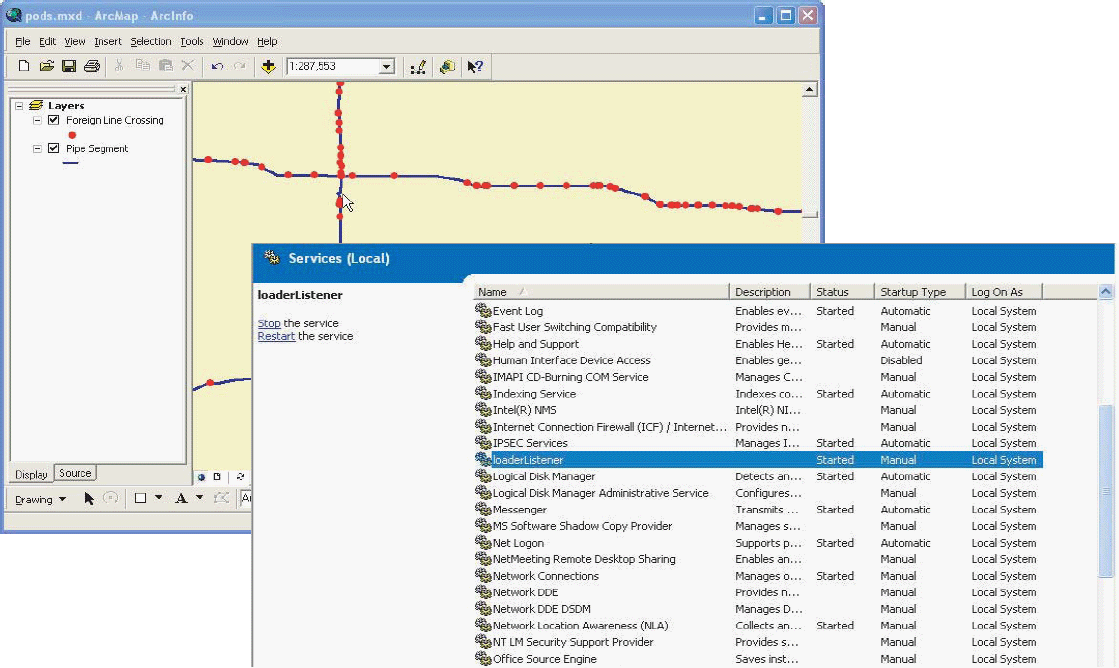
Task: Click the Paste clipboard icon
Action: (x=166, y=66)
